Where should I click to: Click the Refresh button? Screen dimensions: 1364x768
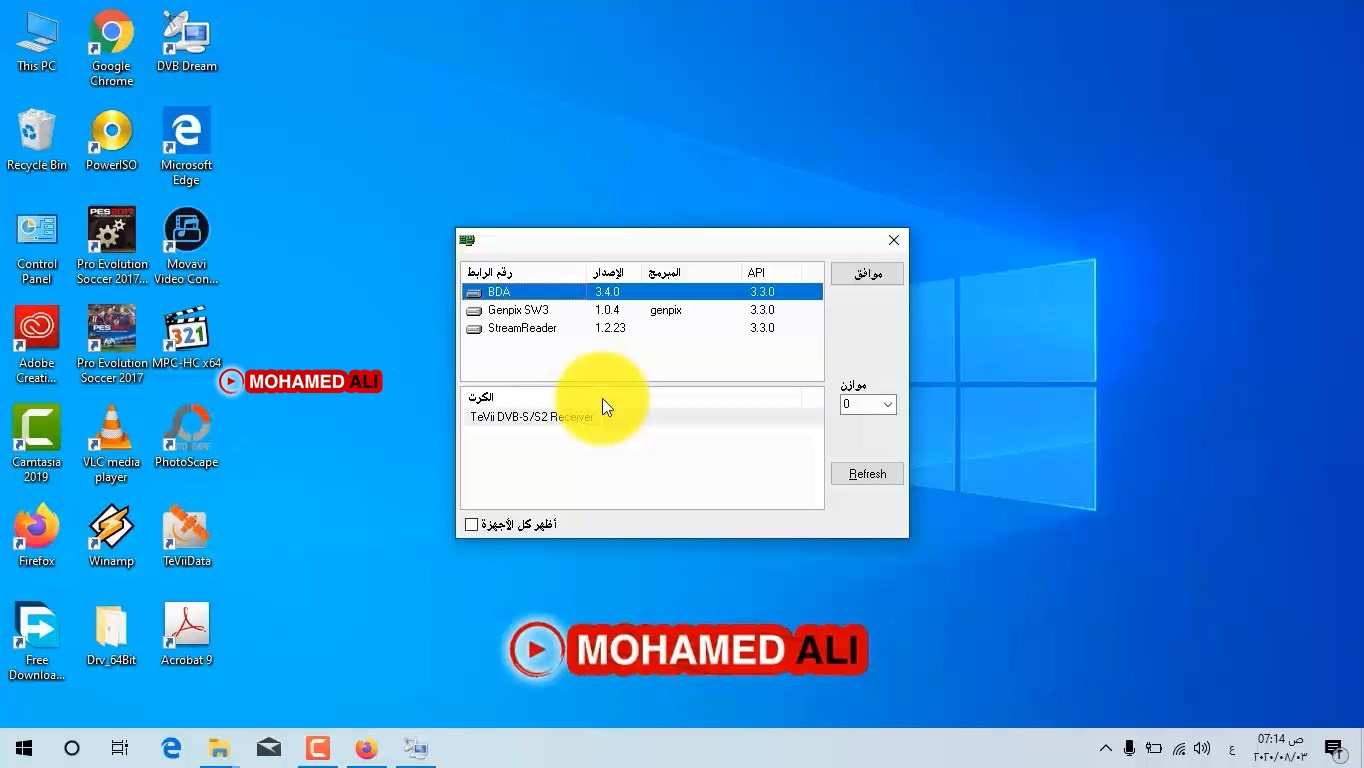click(x=867, y=474)
